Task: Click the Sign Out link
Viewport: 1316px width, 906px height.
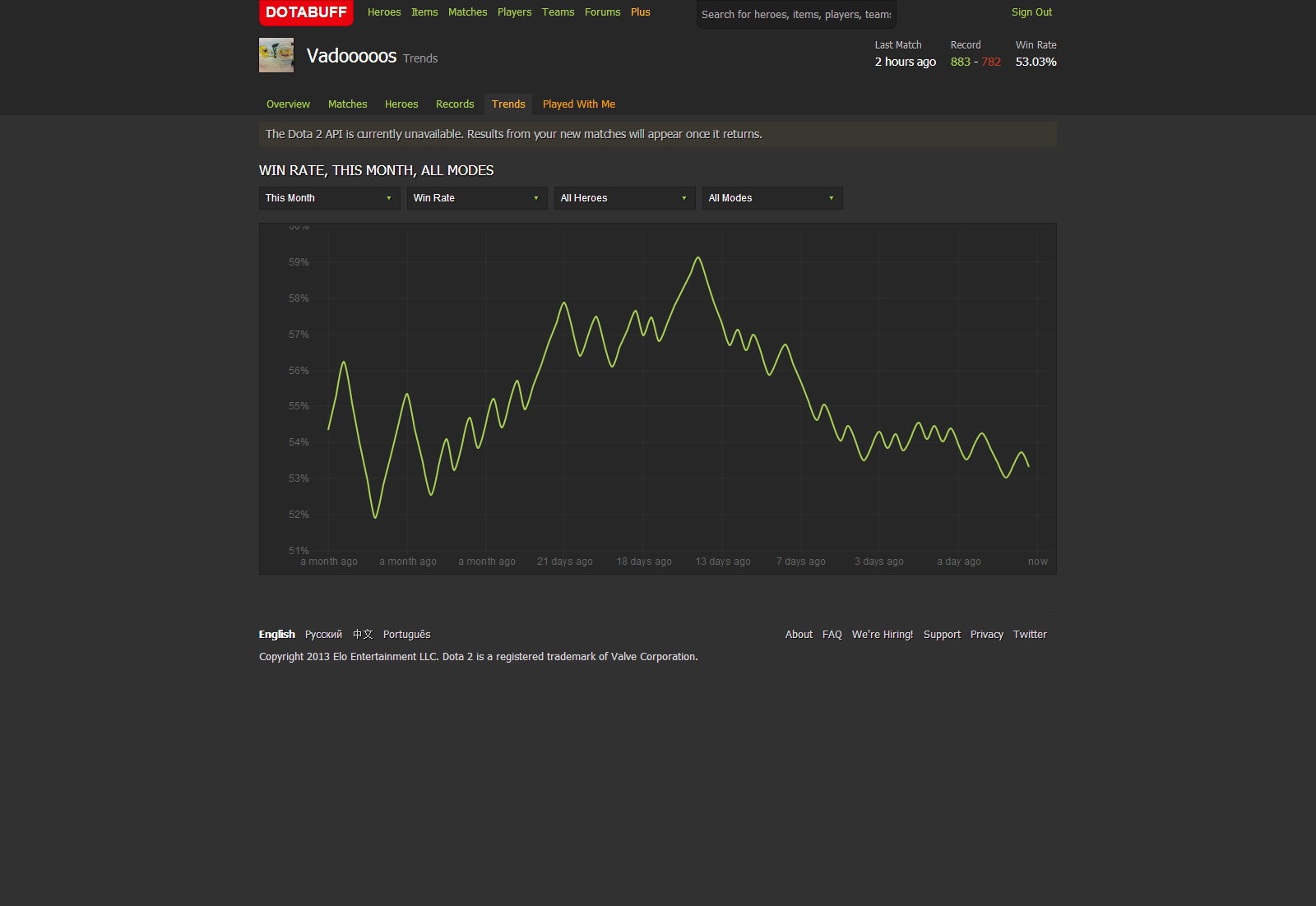Action: click(x=1031, y=12)
